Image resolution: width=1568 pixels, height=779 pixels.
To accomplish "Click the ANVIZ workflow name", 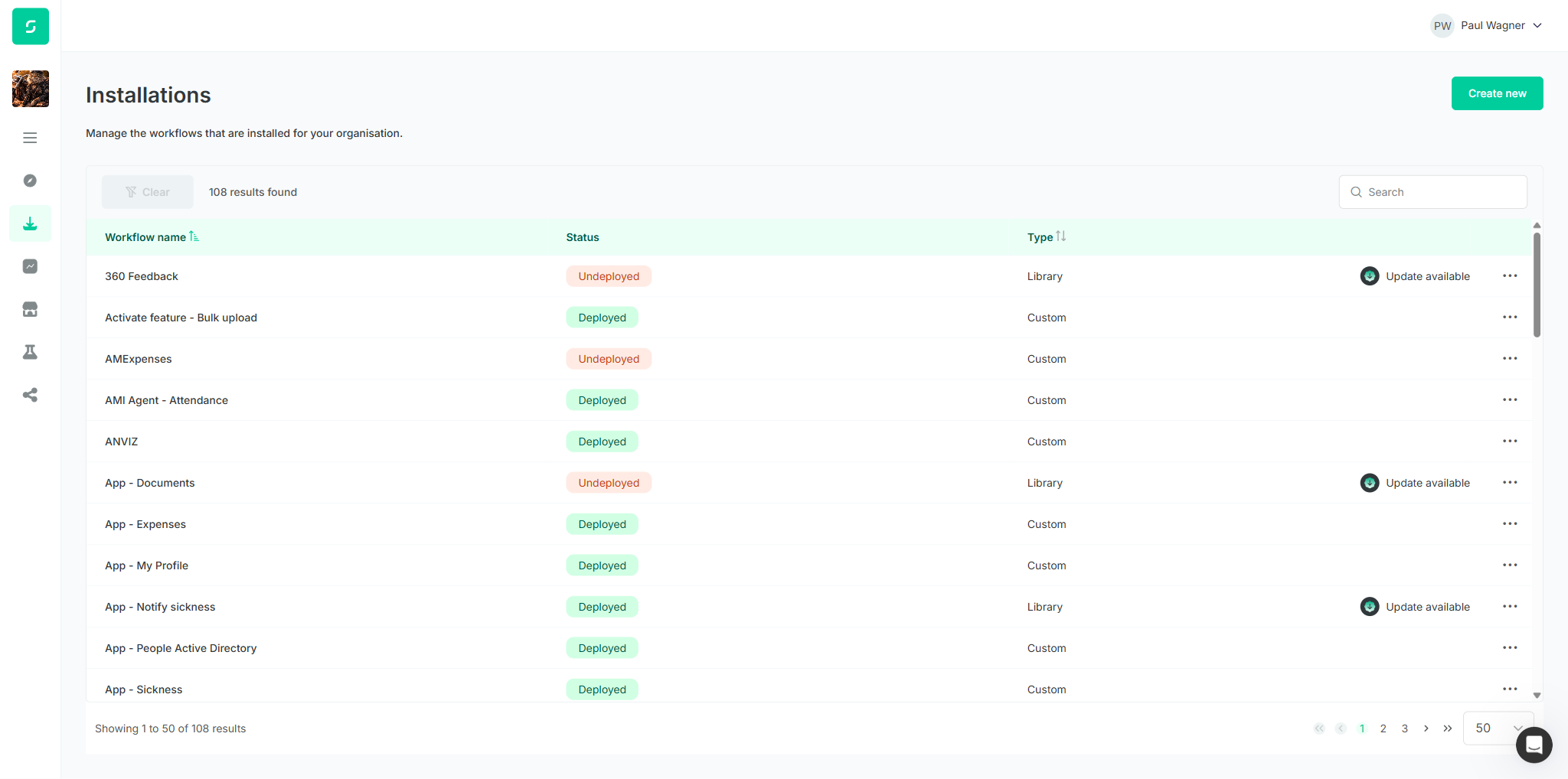I will pyautogui.click(x=122, y=442).
